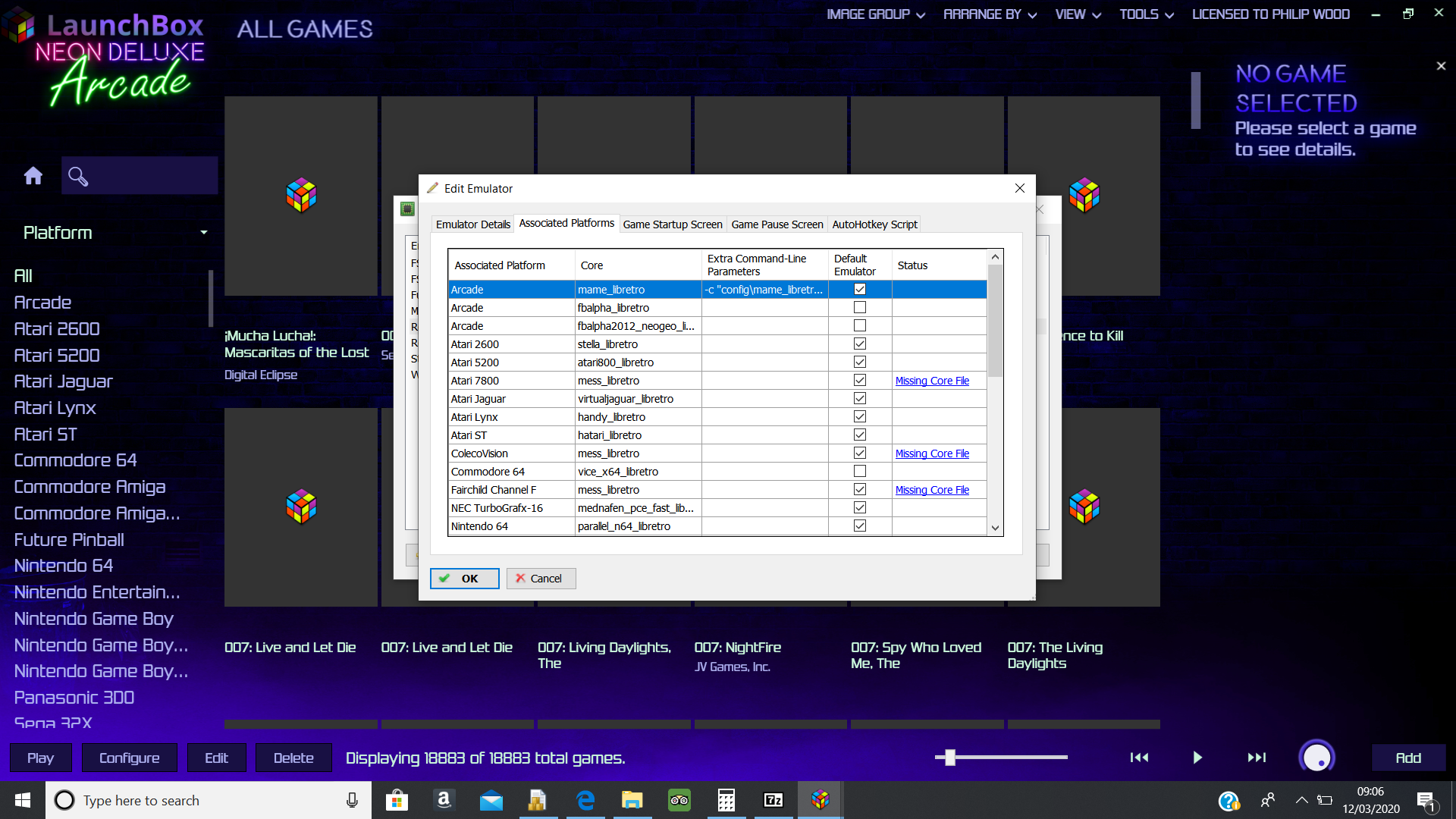
Task: Select 007: The Living Daylights game thumbnail
Action: 1084,507
